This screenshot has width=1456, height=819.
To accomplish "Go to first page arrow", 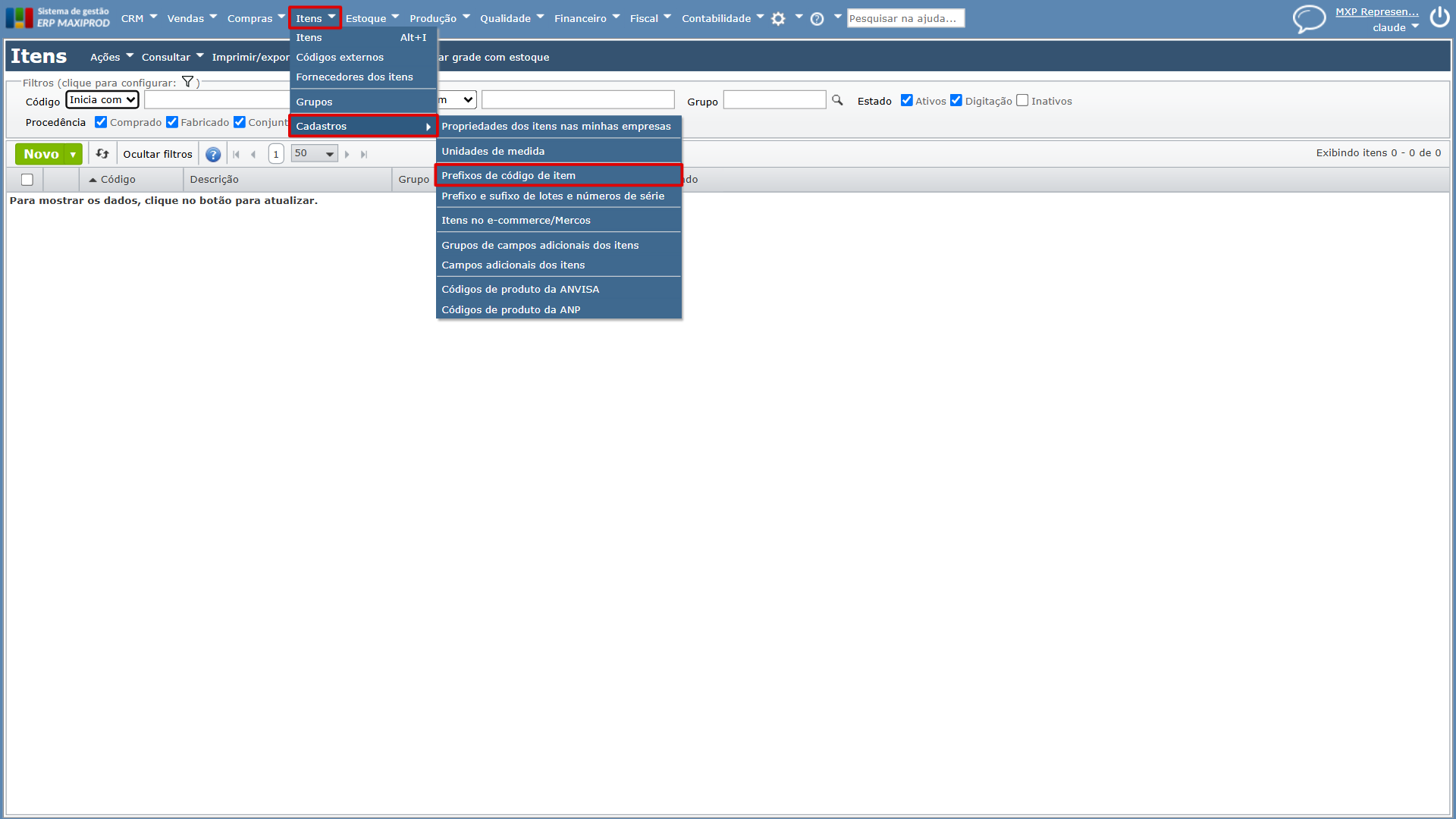I will [x=236, y=154].
